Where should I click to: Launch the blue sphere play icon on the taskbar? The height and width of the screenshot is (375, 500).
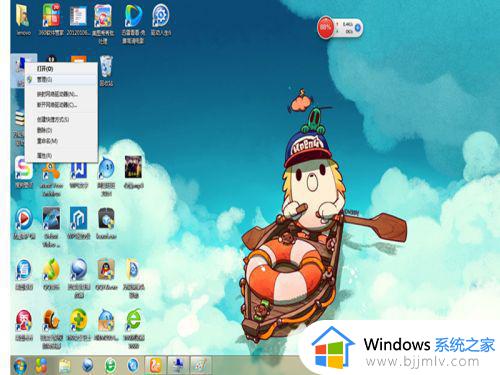click(x=88, y=366)
